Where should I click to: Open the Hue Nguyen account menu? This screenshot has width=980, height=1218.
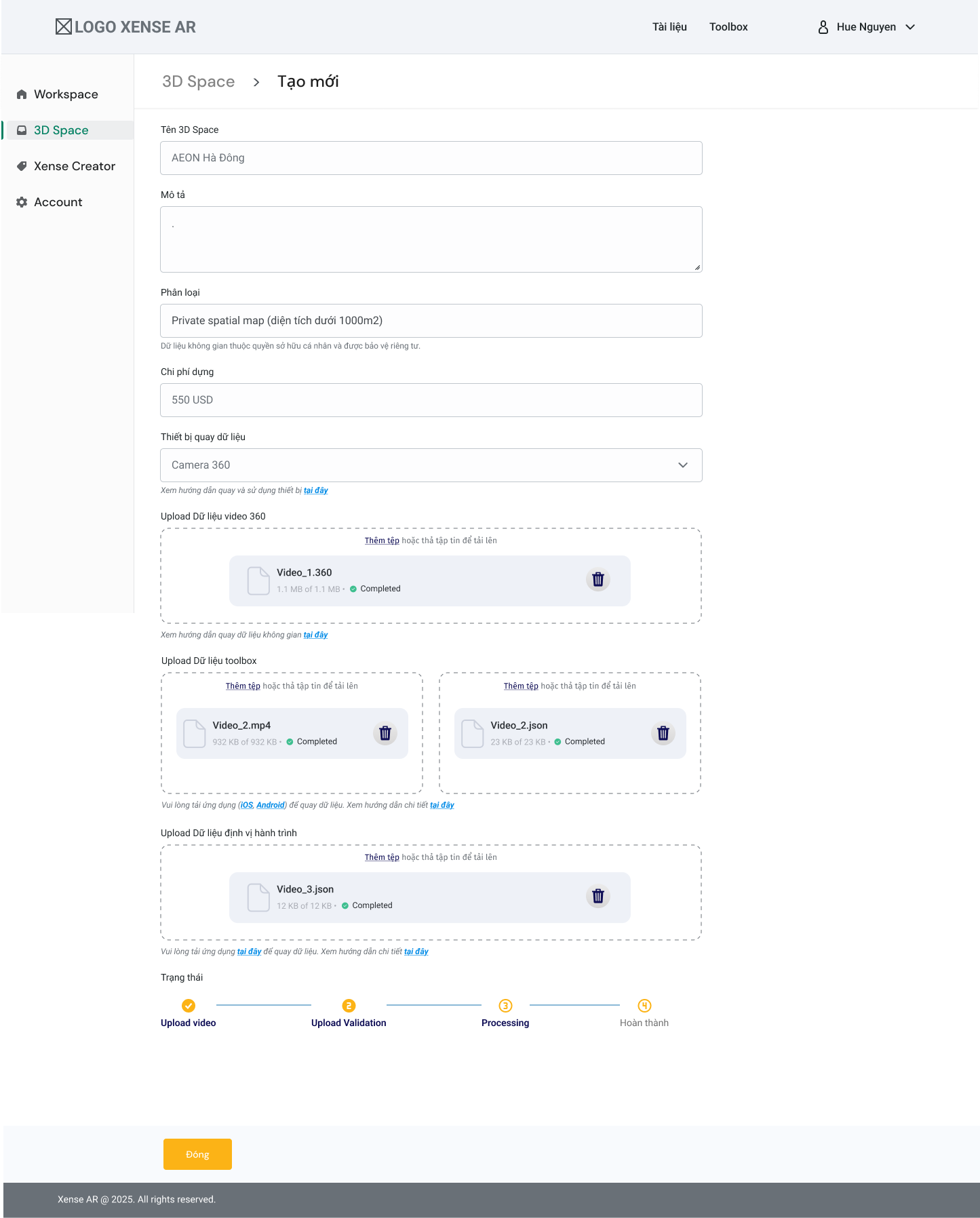coord(875,27)
